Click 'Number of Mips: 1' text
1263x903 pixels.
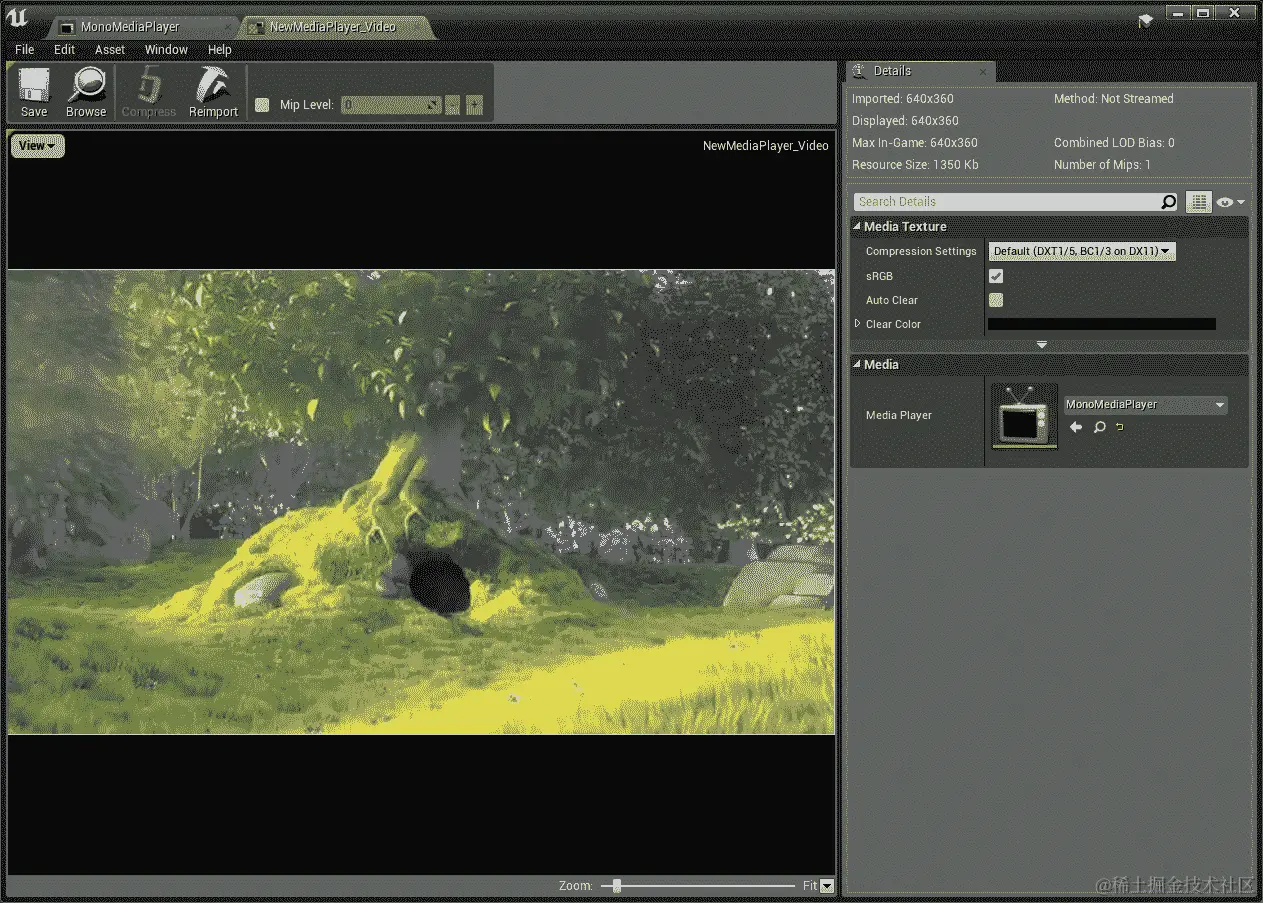pyautogui.click(x=1102, y=165)
